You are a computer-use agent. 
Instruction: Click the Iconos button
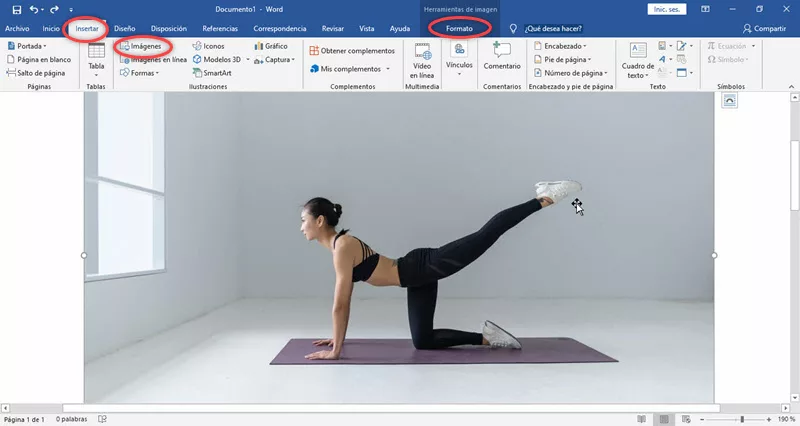tap(208, 46)
